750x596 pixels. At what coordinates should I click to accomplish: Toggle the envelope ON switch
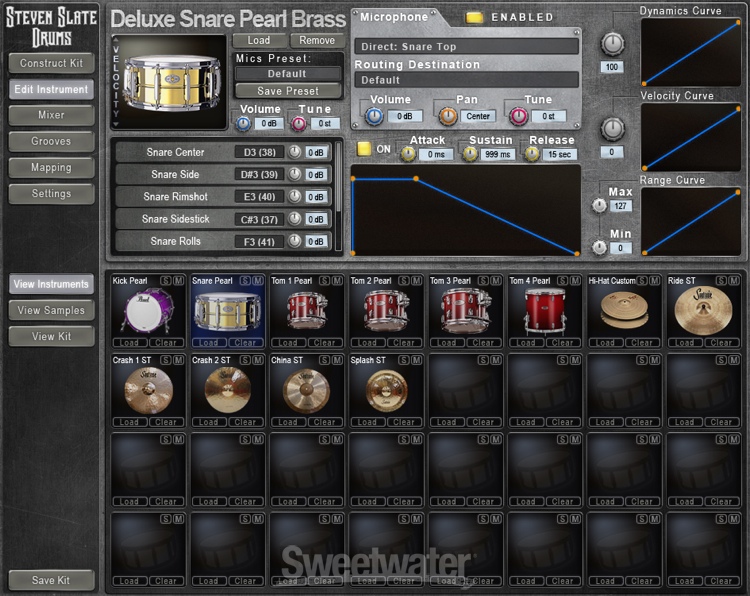tap(366, 149)
